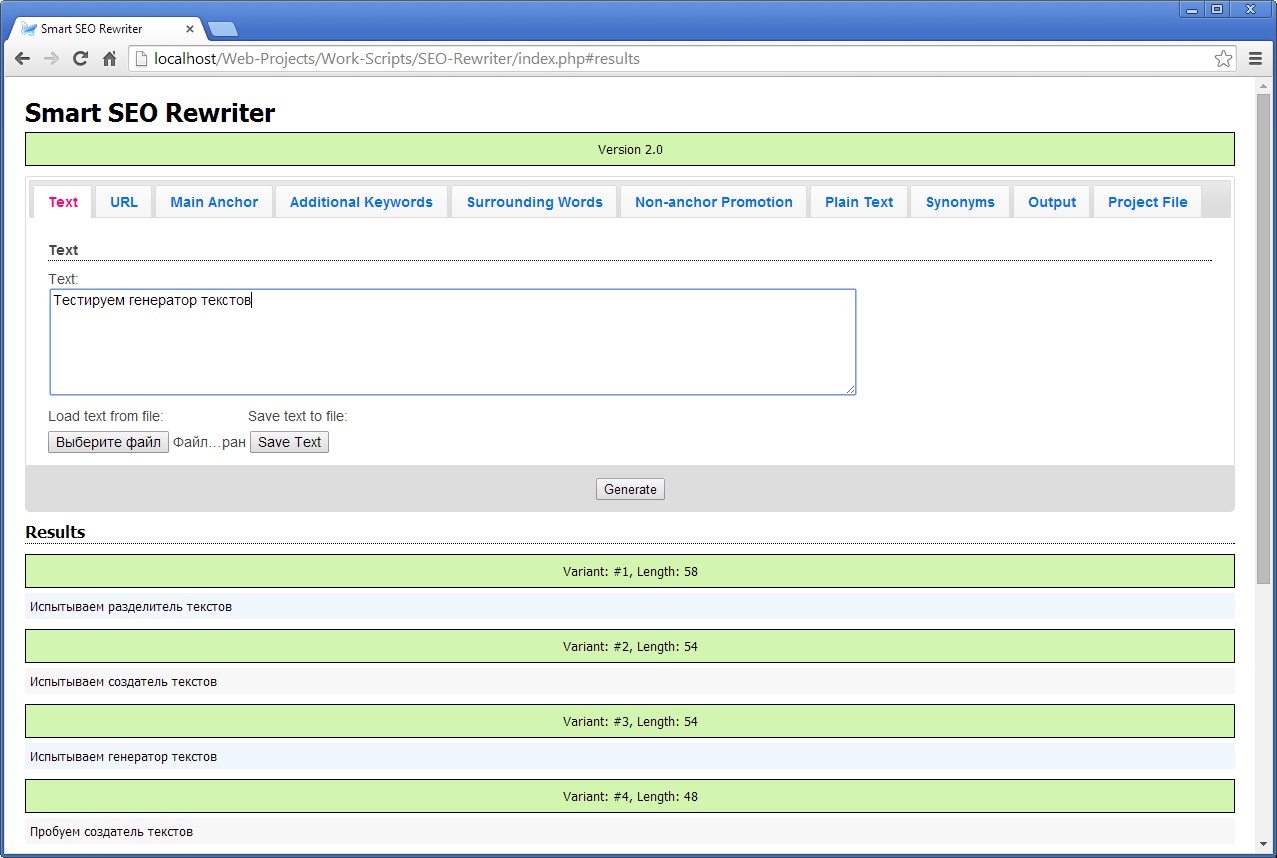Image resolution: width=1277 pixels, height=858 pixels.
Task: Open the URL tab
Action: coord(124,202)
